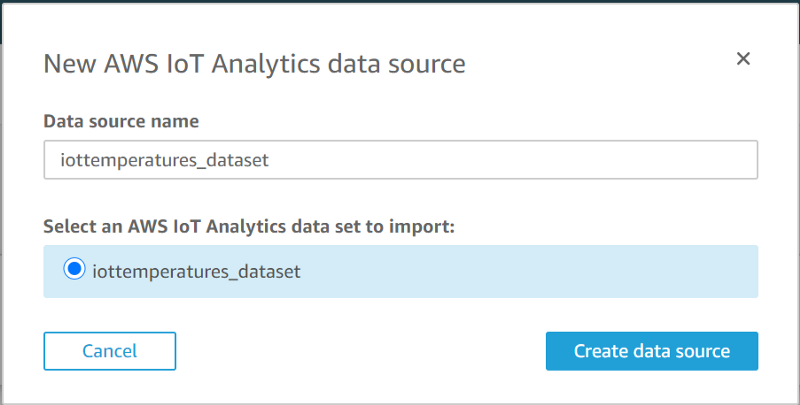Select the iottemperatures_dataset radio button
800x405 pixels.
[74, 269]
